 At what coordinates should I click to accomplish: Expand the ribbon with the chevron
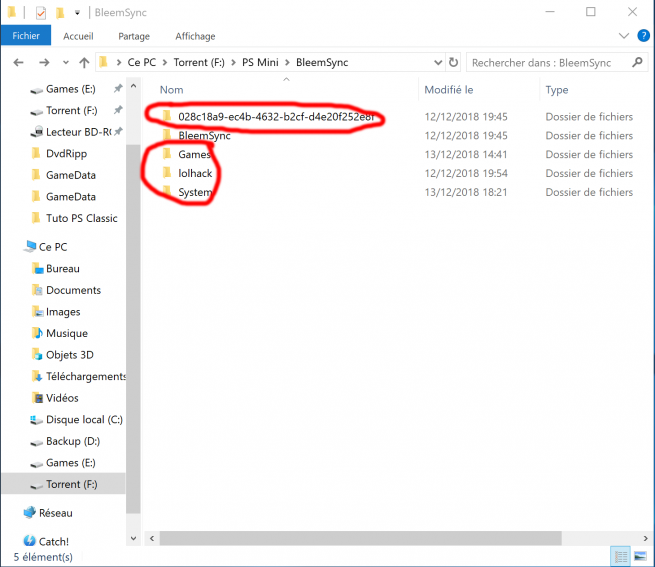(x=624, y=36)
